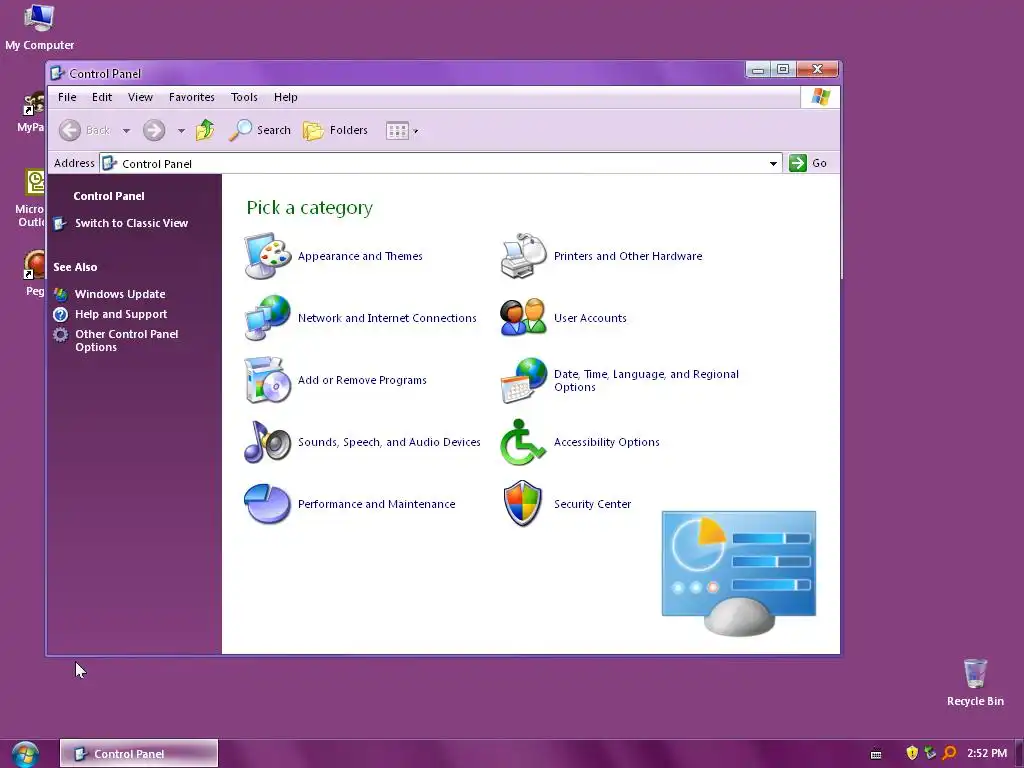Click the orange magnifier tray icon
1024x768 pixels.
(950, 753)
